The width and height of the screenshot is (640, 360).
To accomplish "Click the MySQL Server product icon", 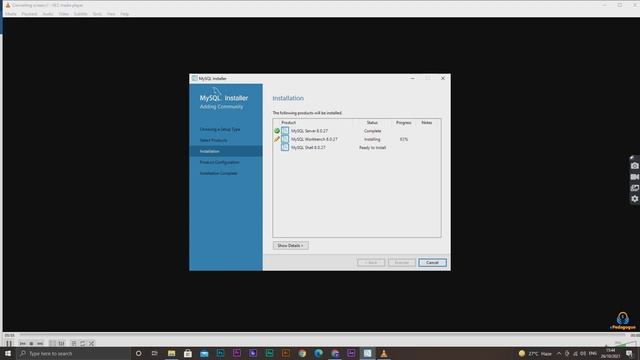I will pos(285,131).
